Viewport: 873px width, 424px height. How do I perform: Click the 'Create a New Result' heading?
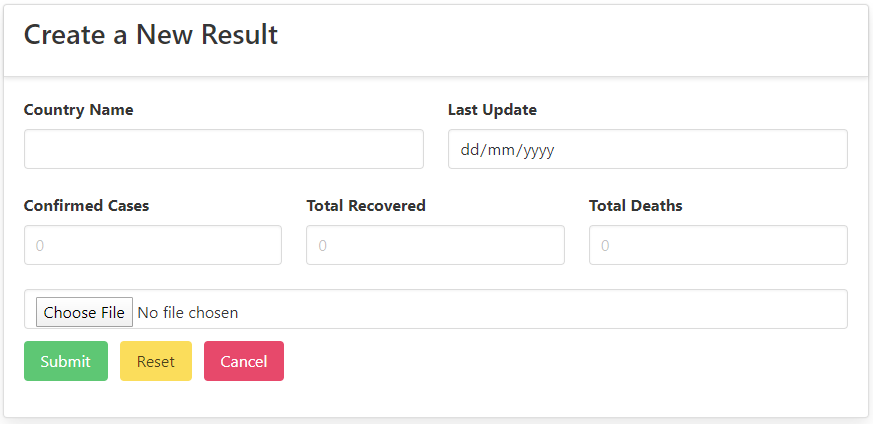coord(151,35)
